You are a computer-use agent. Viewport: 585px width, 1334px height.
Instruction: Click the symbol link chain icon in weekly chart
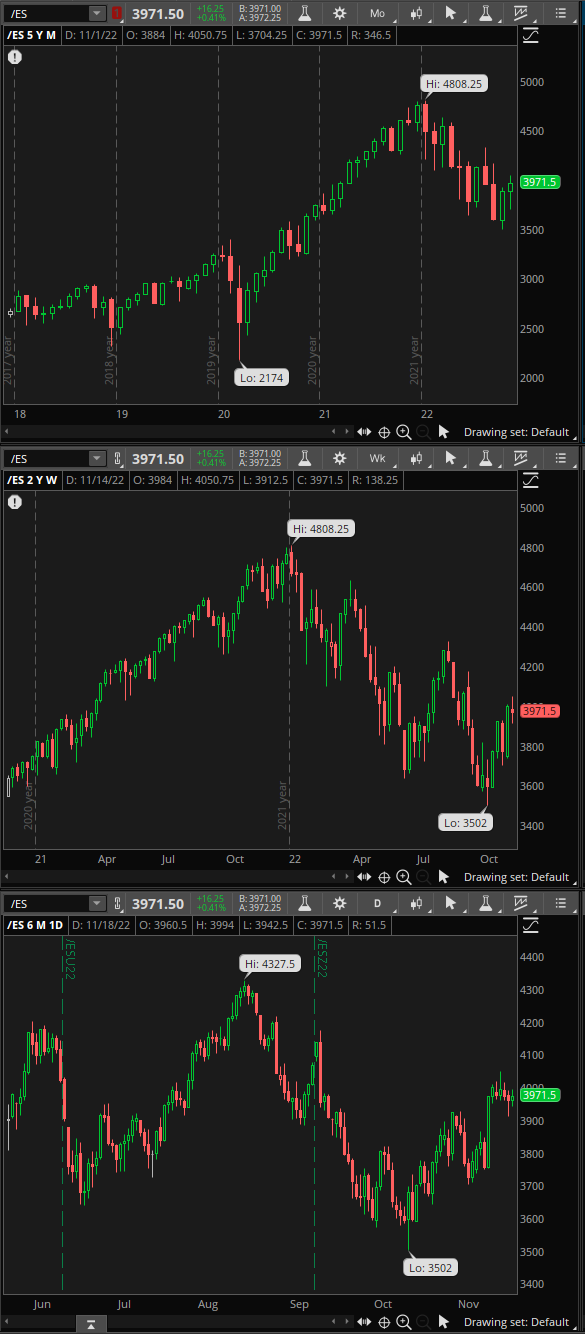[x=118, y=458]
